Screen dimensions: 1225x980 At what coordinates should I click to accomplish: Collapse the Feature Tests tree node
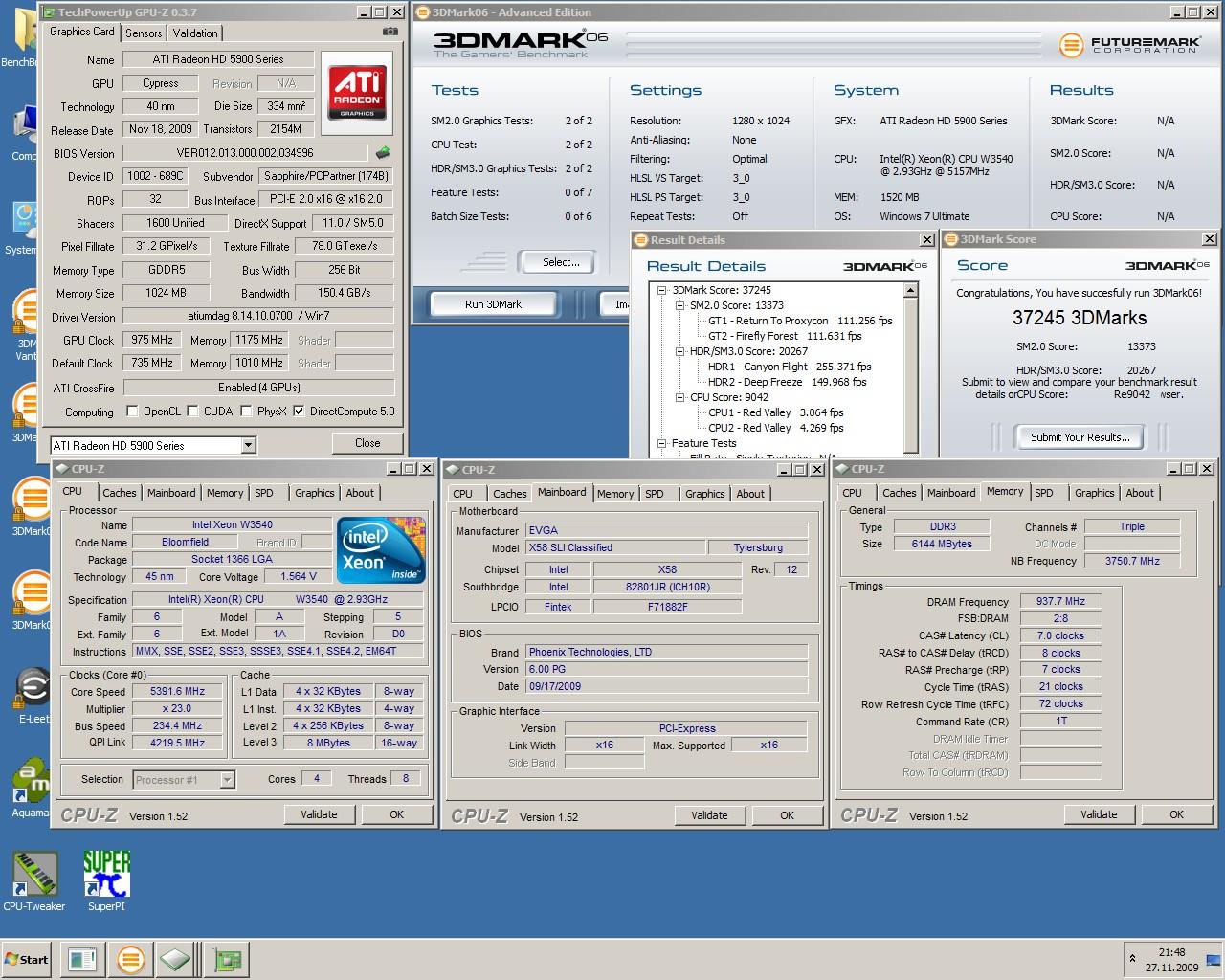coord(661,443)
